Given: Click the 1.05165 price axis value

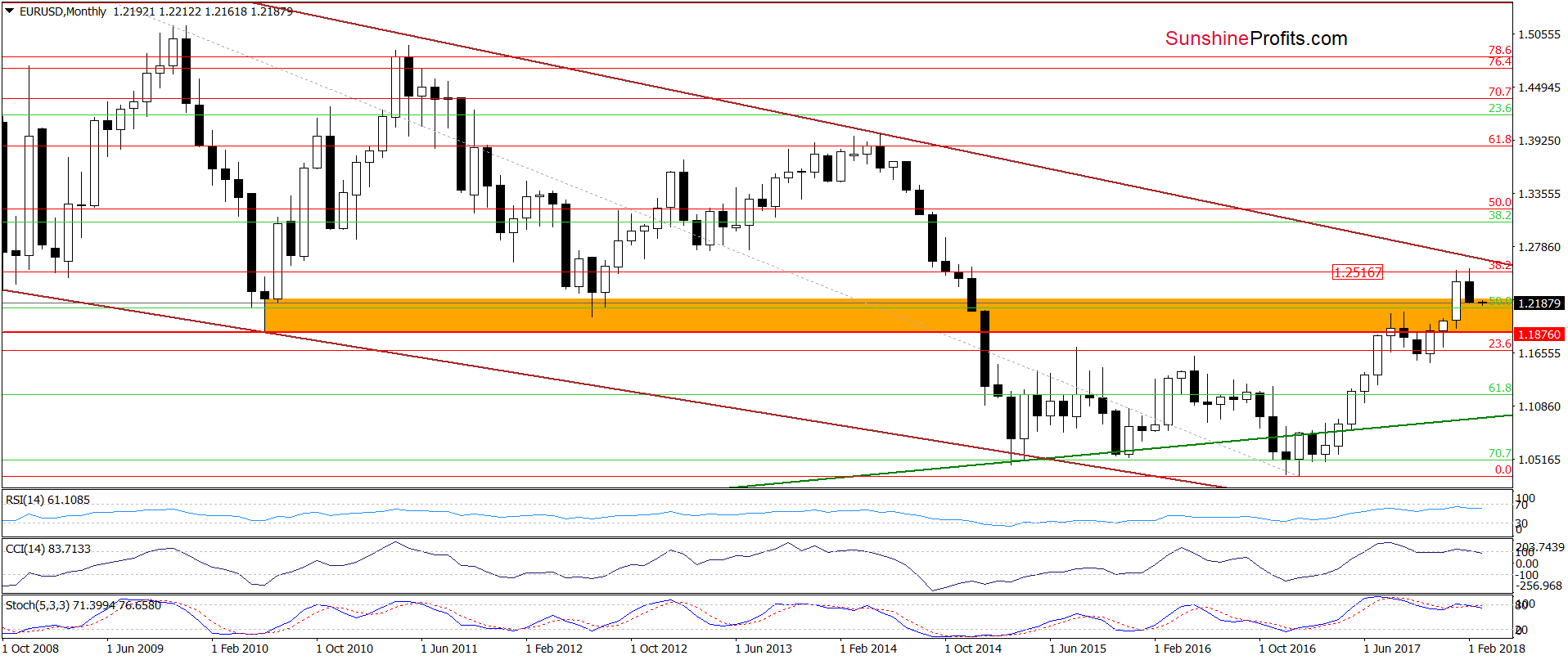Looking at the screenshot, I should tap(1539, 460).
